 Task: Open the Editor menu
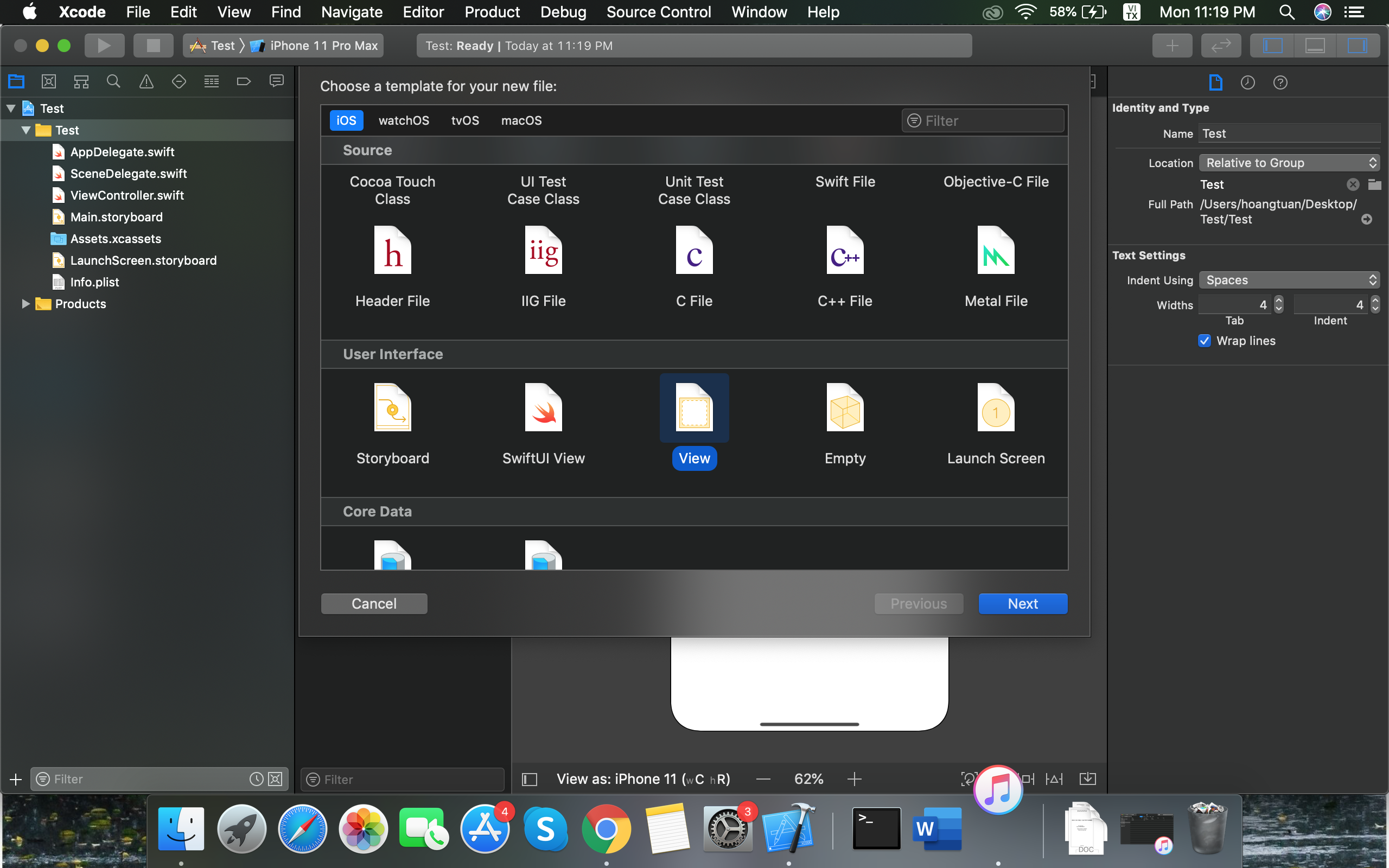pos(423,12)
